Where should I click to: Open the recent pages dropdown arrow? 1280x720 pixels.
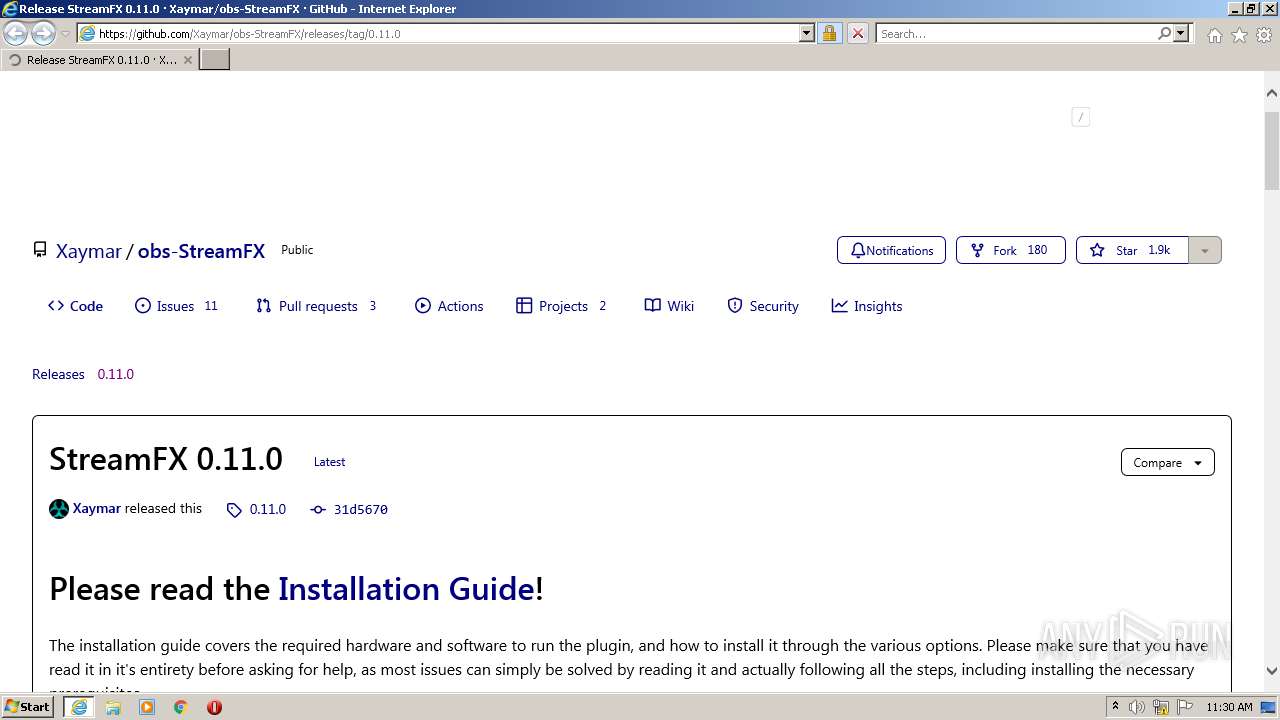coord(65,34)
